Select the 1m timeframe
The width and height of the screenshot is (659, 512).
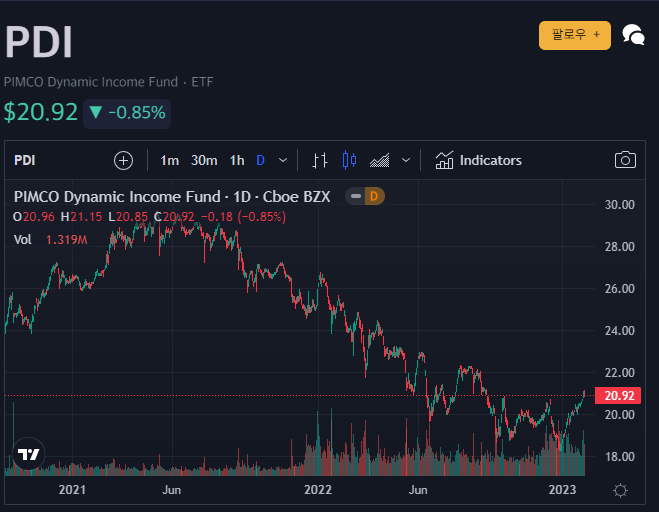[x=169, y=160]
